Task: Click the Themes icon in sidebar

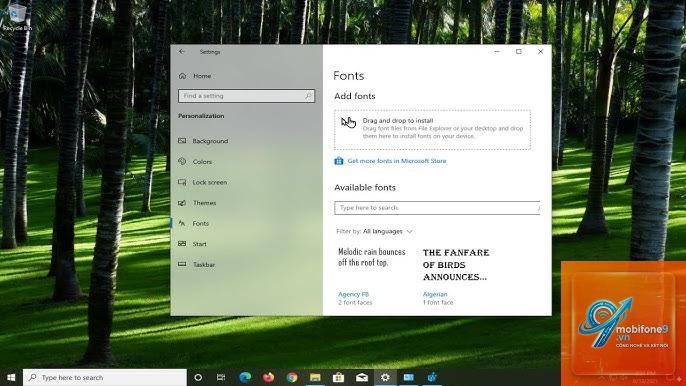Action: point(182,203)
